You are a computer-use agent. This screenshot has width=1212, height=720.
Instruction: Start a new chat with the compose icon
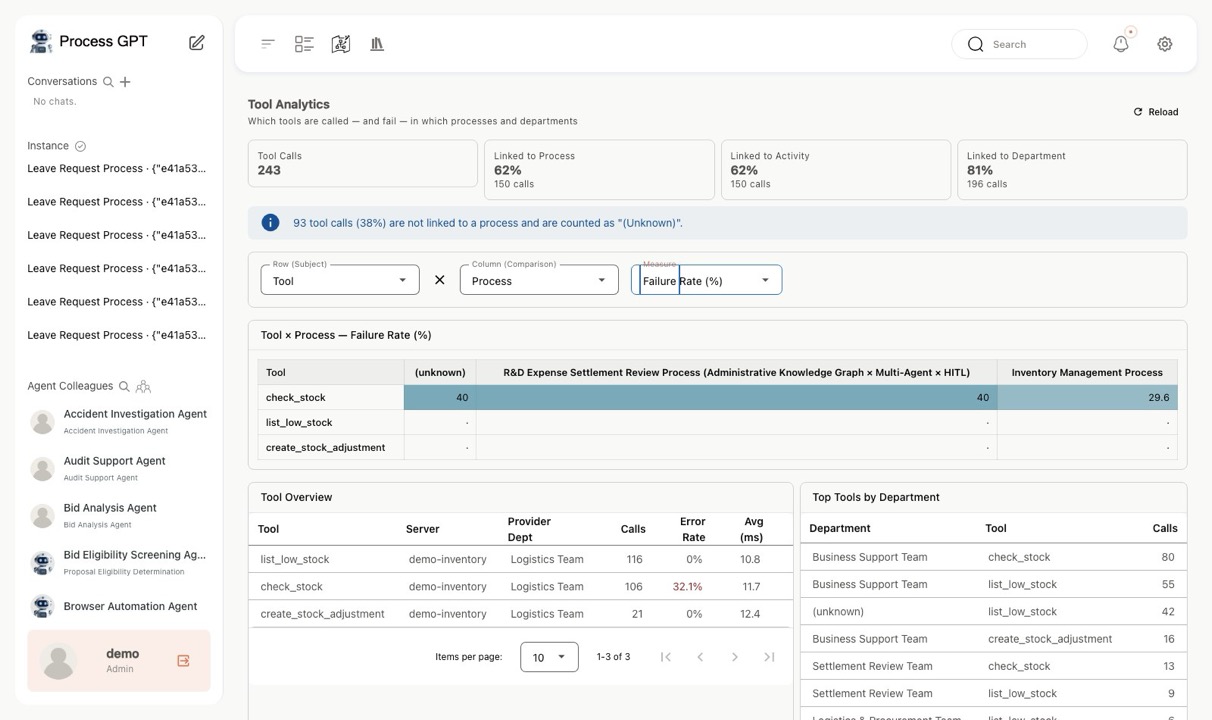[x=197, y=42]
